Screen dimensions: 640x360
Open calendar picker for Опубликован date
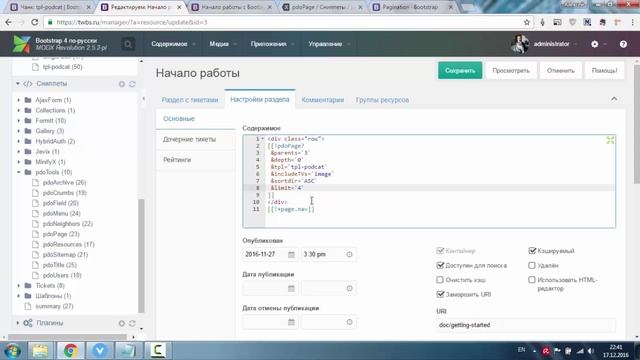pyautogui.click(x=291, y=254)
